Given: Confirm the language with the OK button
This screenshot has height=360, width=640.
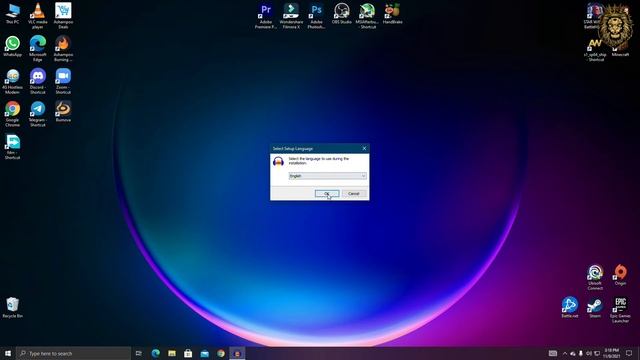Looking at the screenshot, I should pos(327,193).
